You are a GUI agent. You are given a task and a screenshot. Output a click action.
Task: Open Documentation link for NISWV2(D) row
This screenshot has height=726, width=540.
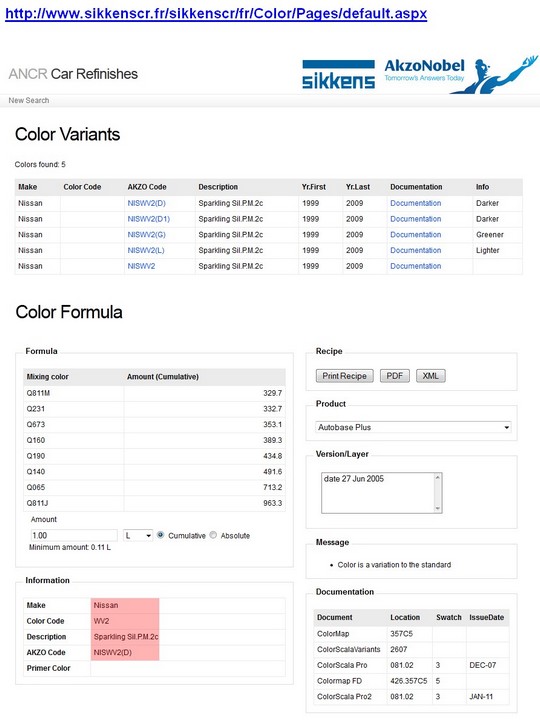415,203
